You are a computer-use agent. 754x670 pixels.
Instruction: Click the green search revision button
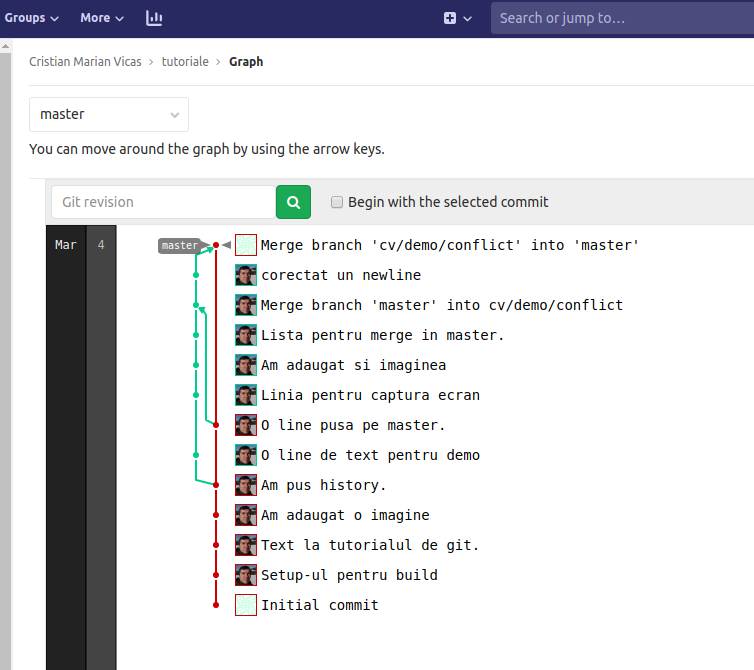pyautogui.click(x=293, y=202)
